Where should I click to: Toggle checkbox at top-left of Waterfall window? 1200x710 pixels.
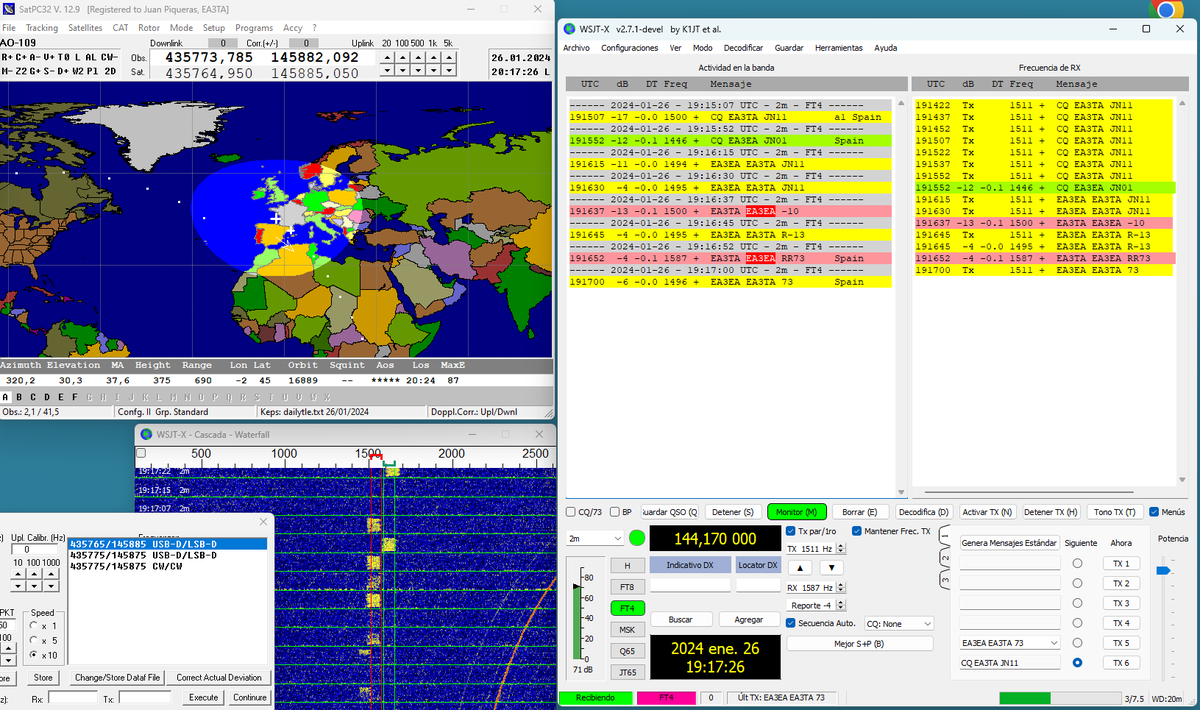tap(141, 453)
